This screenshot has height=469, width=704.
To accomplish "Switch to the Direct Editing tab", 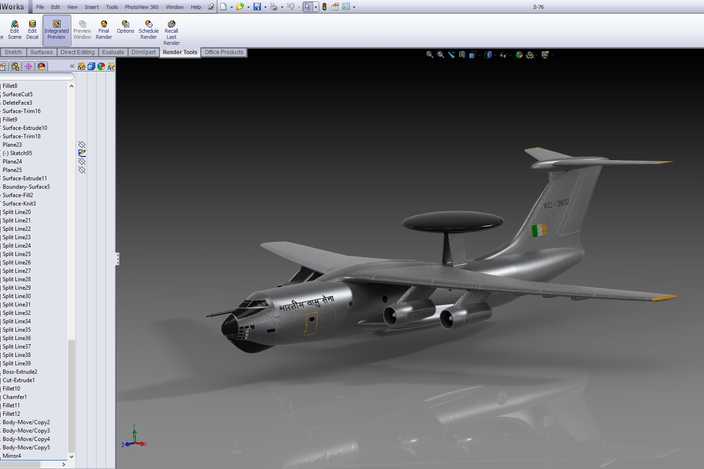I will click(x=77, y=52).
